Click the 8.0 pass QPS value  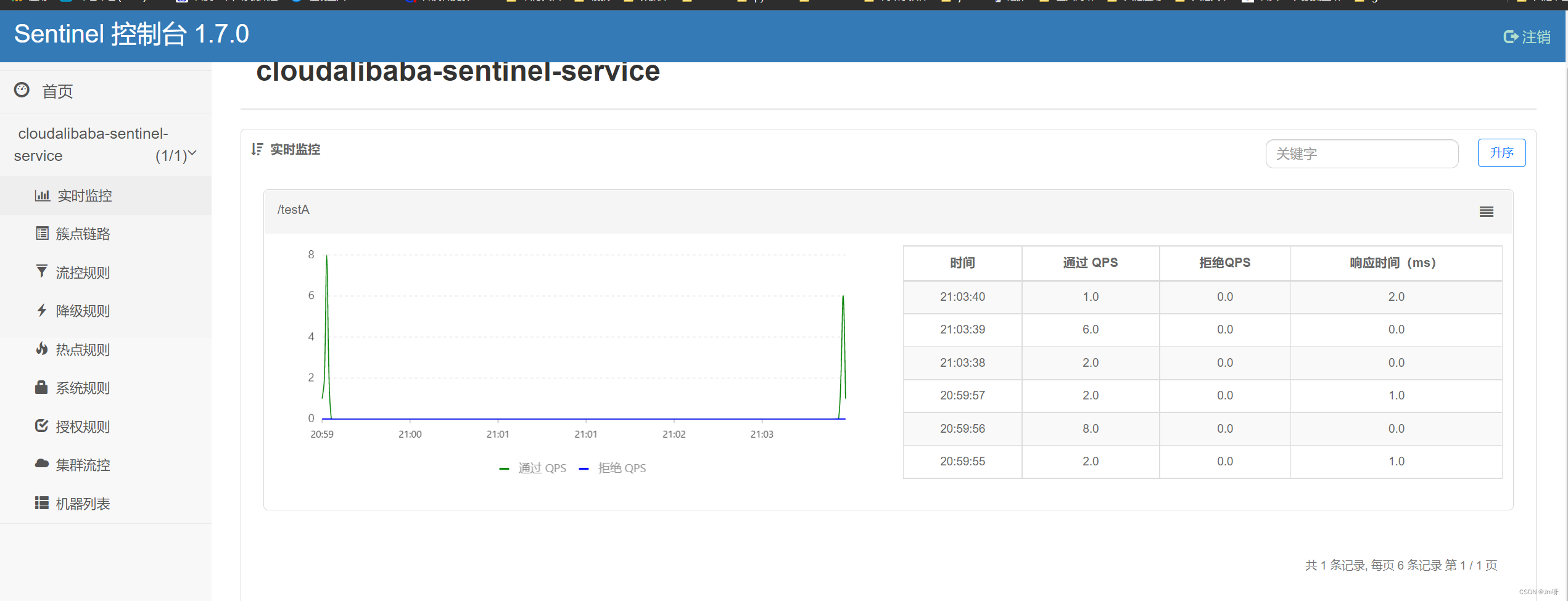tap(1090, 428)
